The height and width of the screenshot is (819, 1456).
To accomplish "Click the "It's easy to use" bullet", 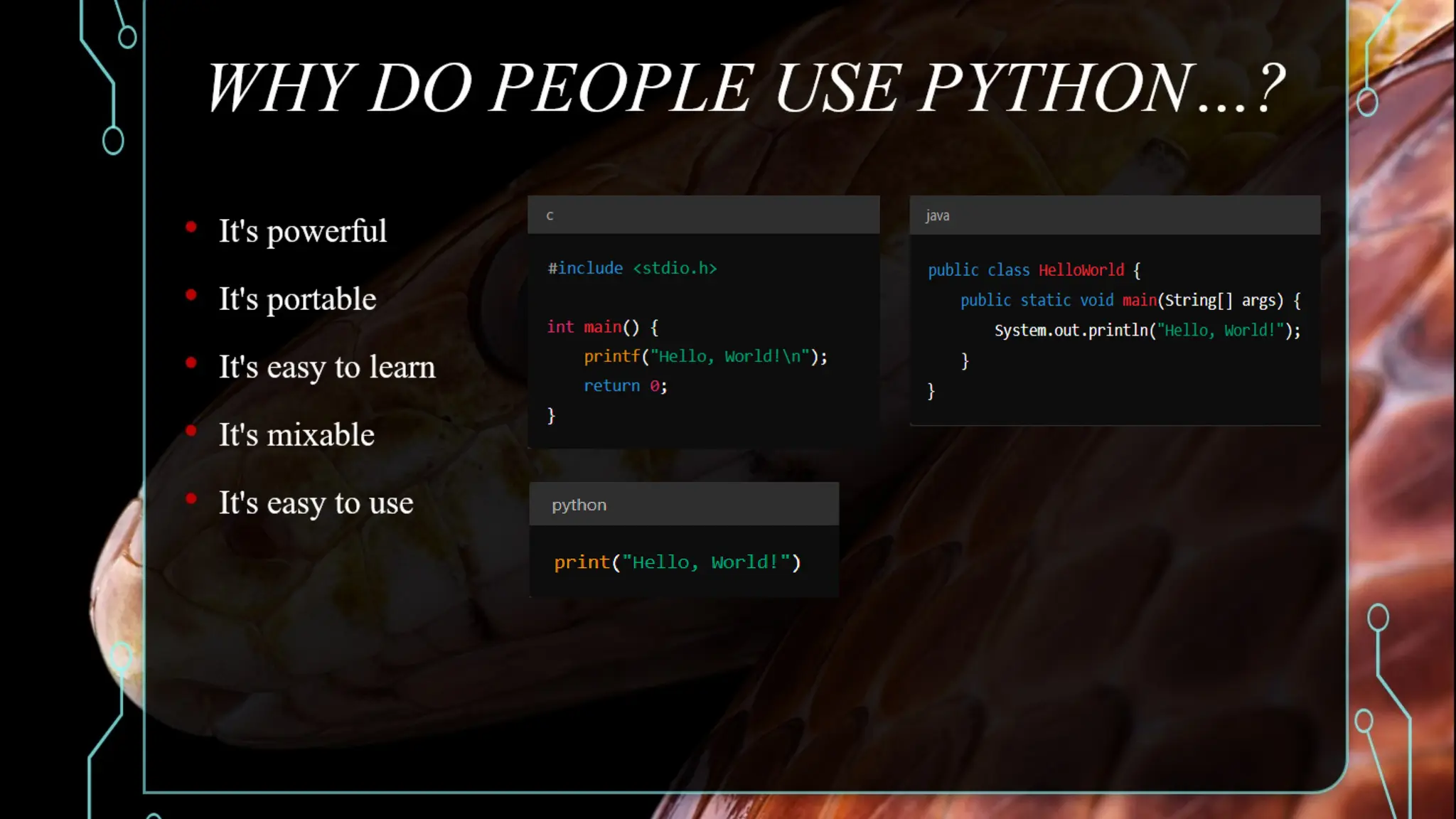I will pos(316,503).
